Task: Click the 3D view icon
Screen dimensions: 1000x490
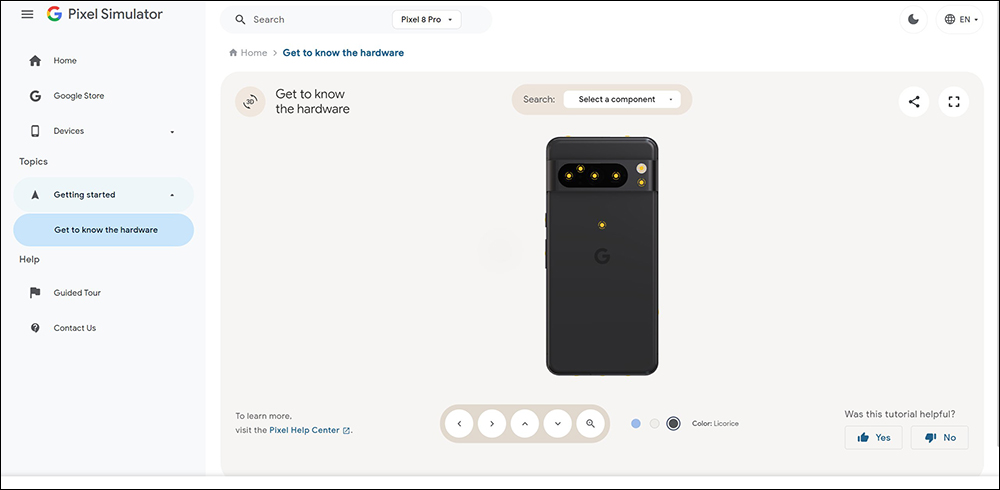Action: (251, 101)
